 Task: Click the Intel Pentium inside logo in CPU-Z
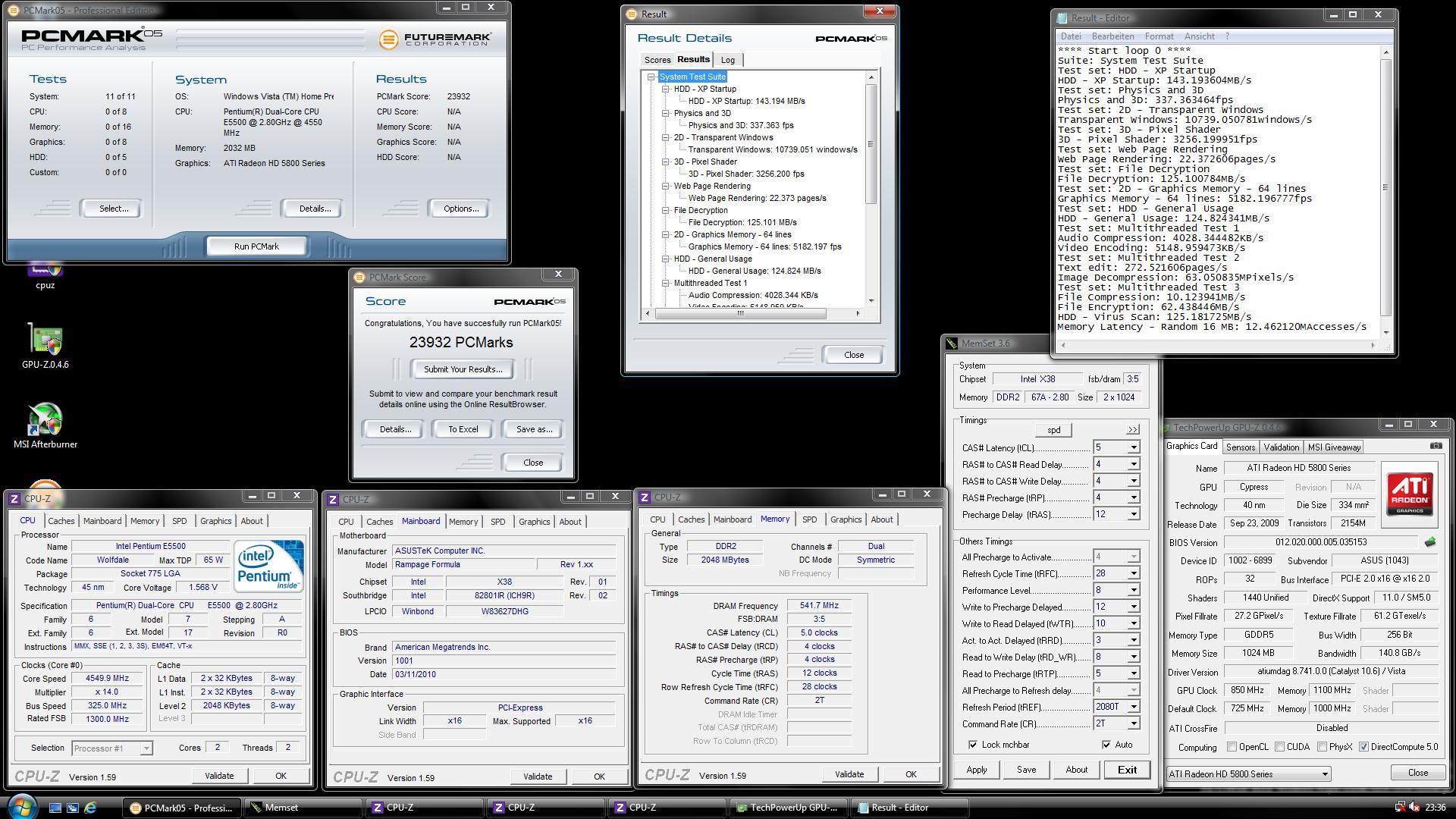(268, 566)
